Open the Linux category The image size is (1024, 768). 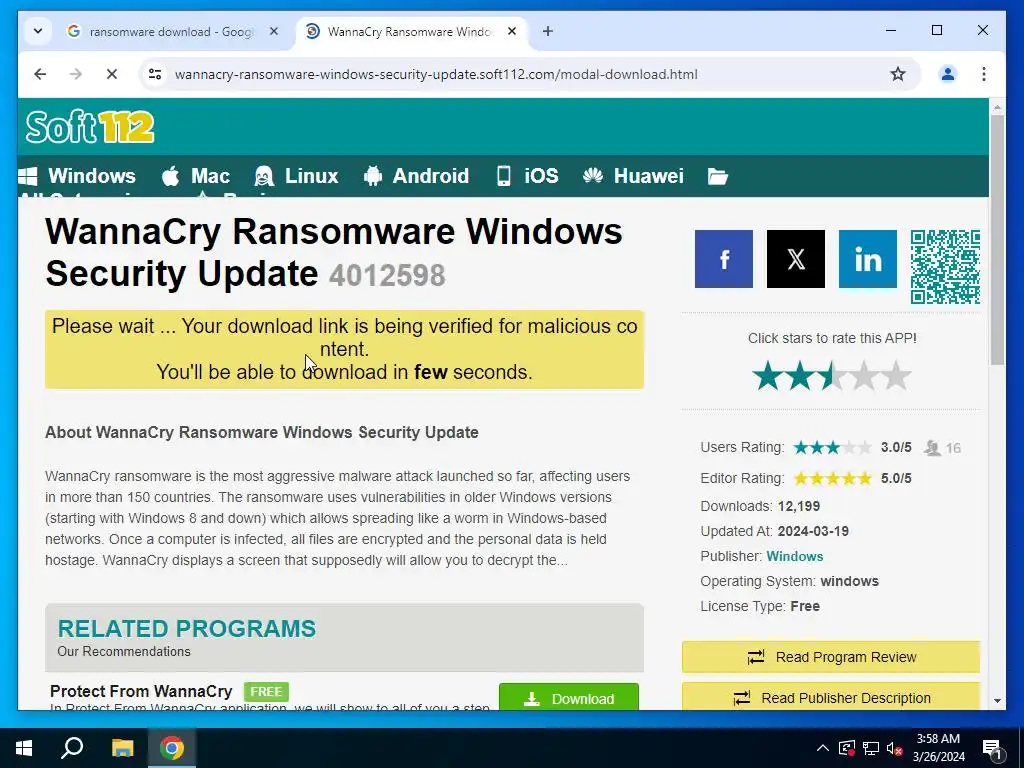click(x=296, y=176)
